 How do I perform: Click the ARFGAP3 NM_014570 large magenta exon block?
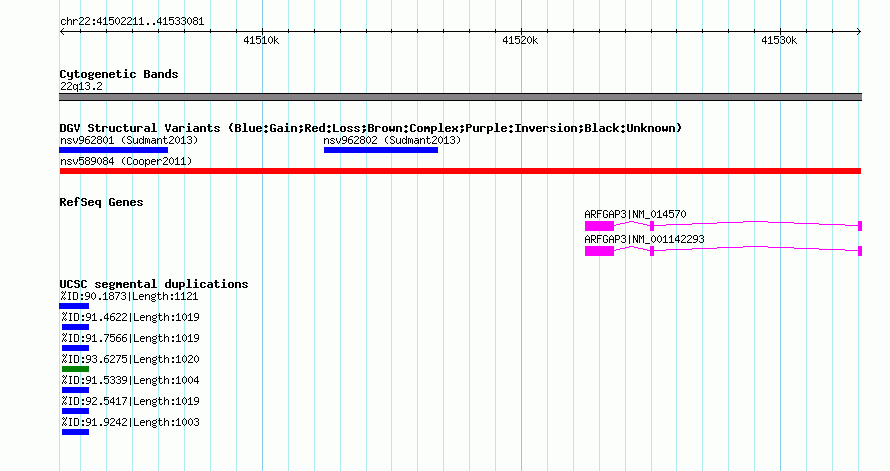coord(599,226)
